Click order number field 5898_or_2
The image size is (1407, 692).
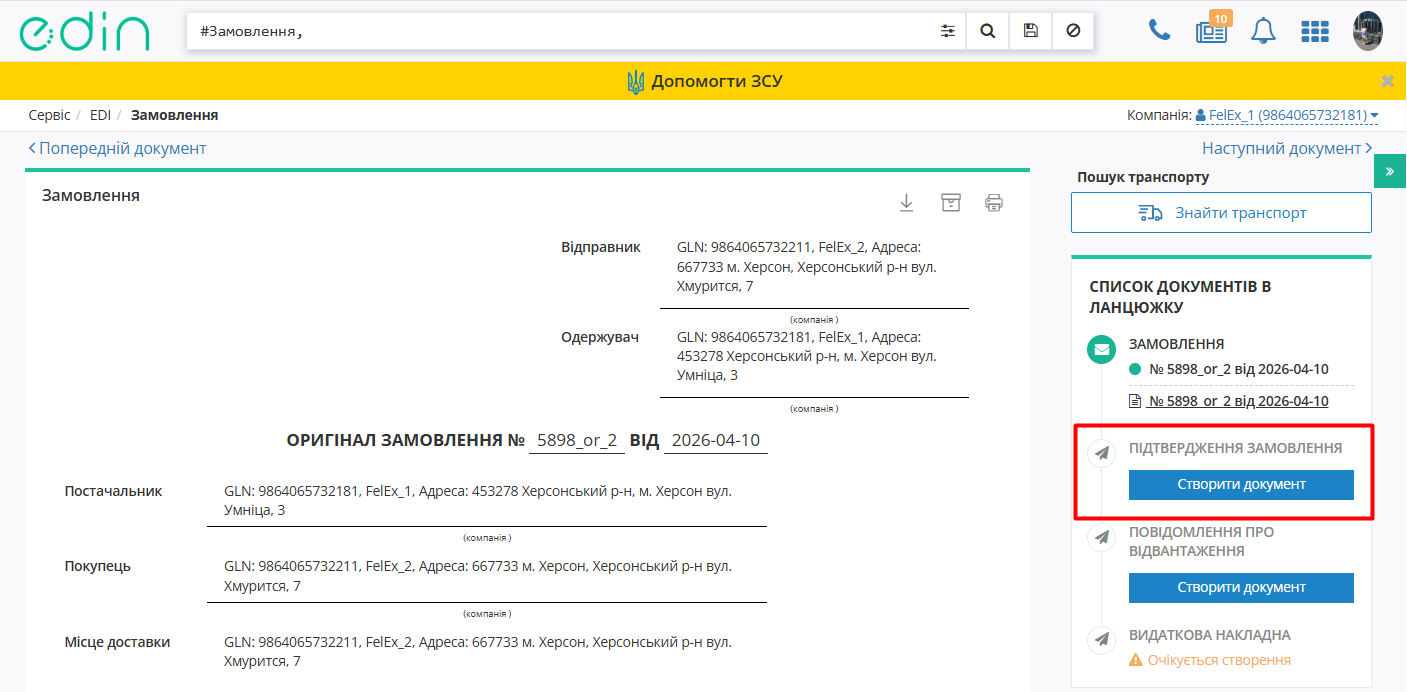(577, 440)
